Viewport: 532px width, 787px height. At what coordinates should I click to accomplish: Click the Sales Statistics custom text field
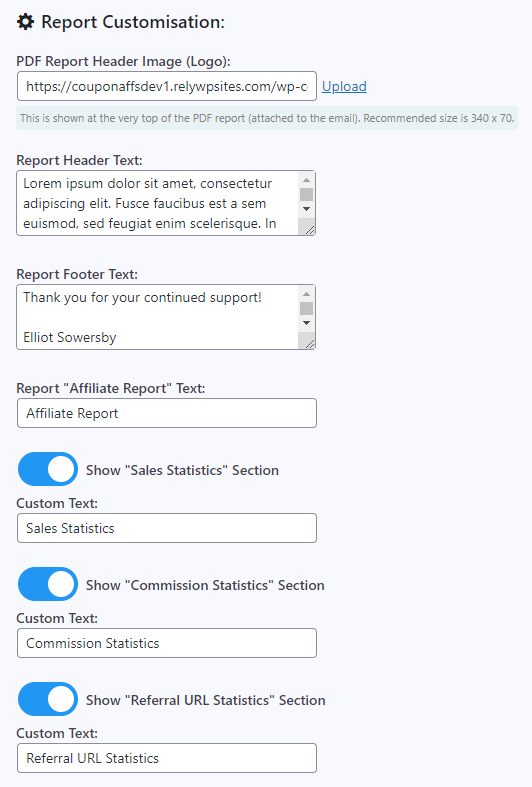[x=167, y=528]
